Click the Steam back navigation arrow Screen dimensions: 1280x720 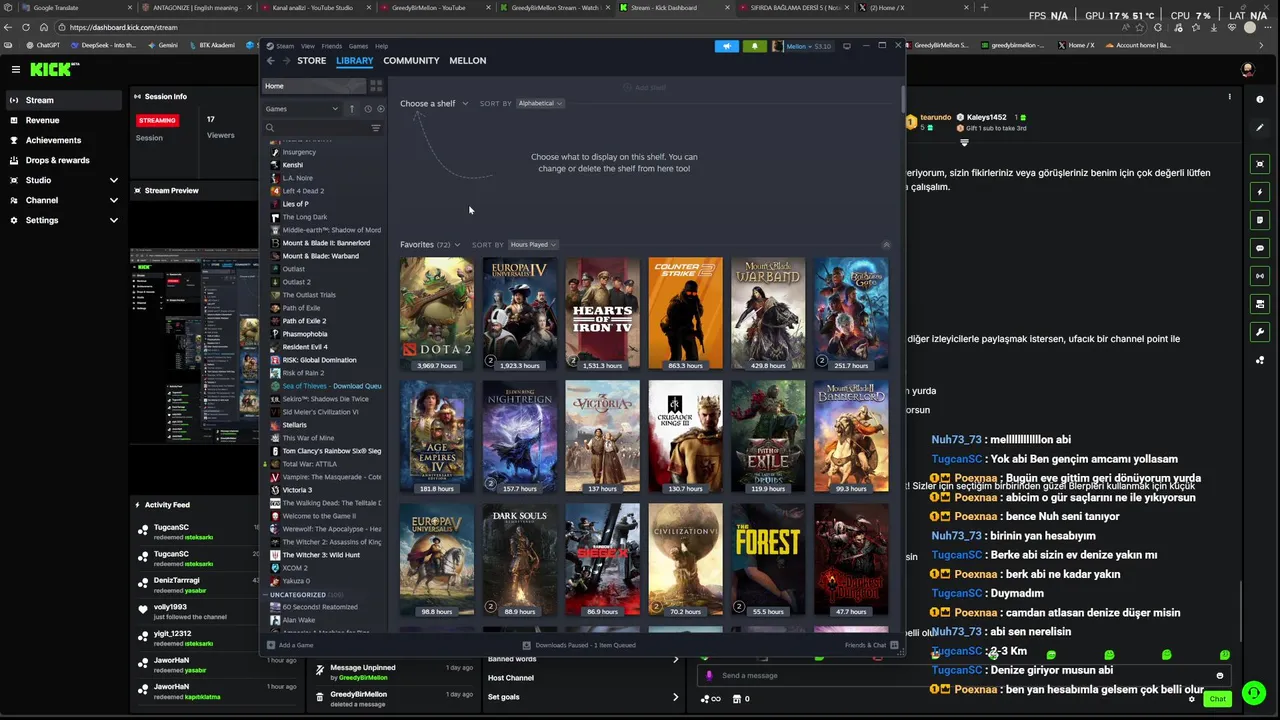click(x=271, y=61)
